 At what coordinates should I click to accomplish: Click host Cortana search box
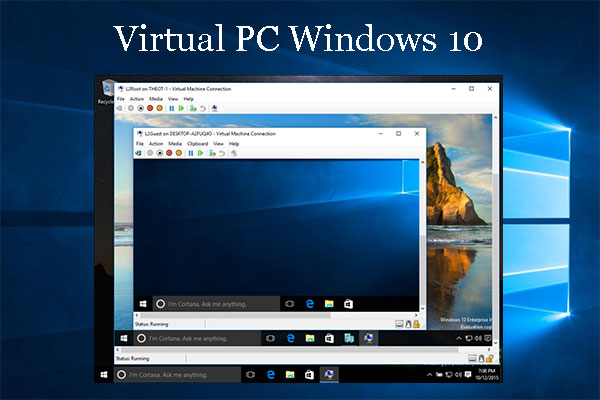[x=178, y=375]
